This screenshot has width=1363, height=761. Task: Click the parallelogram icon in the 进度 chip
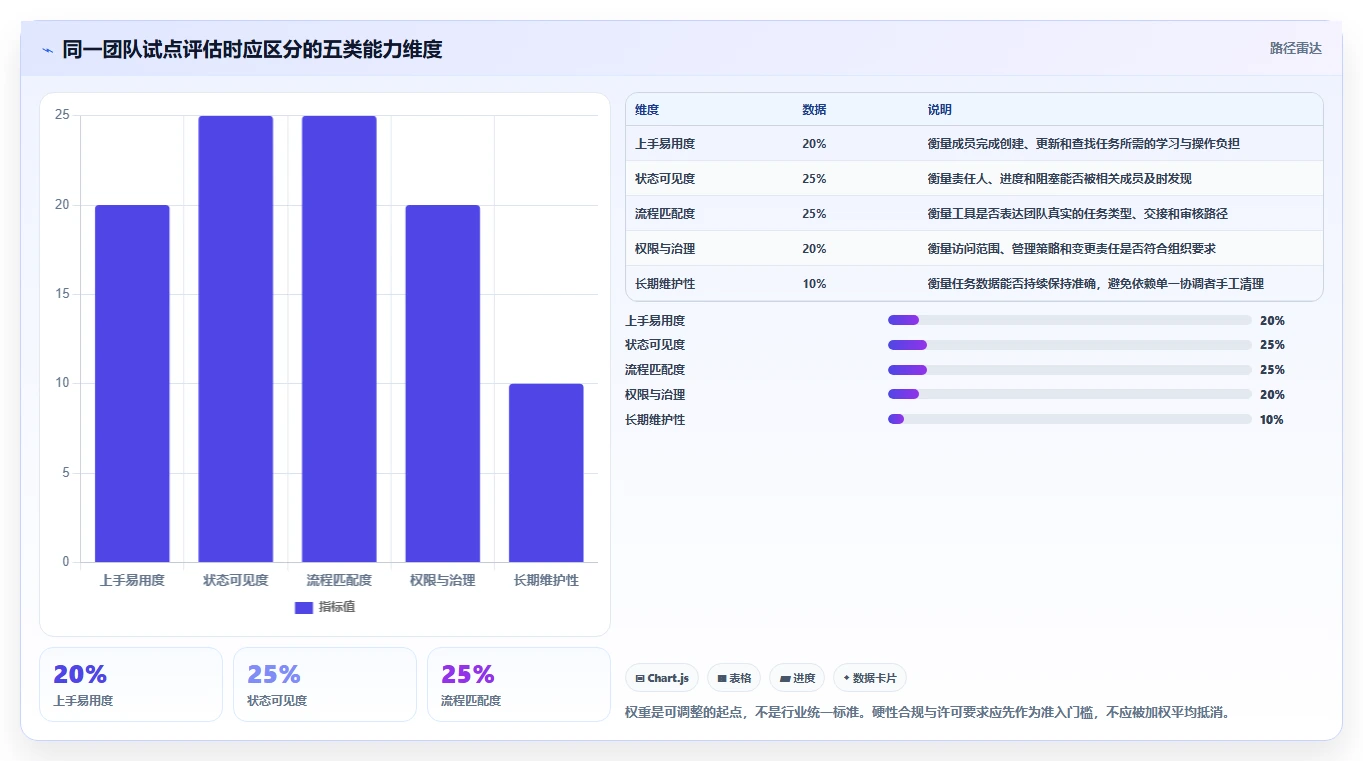[785, 678]
